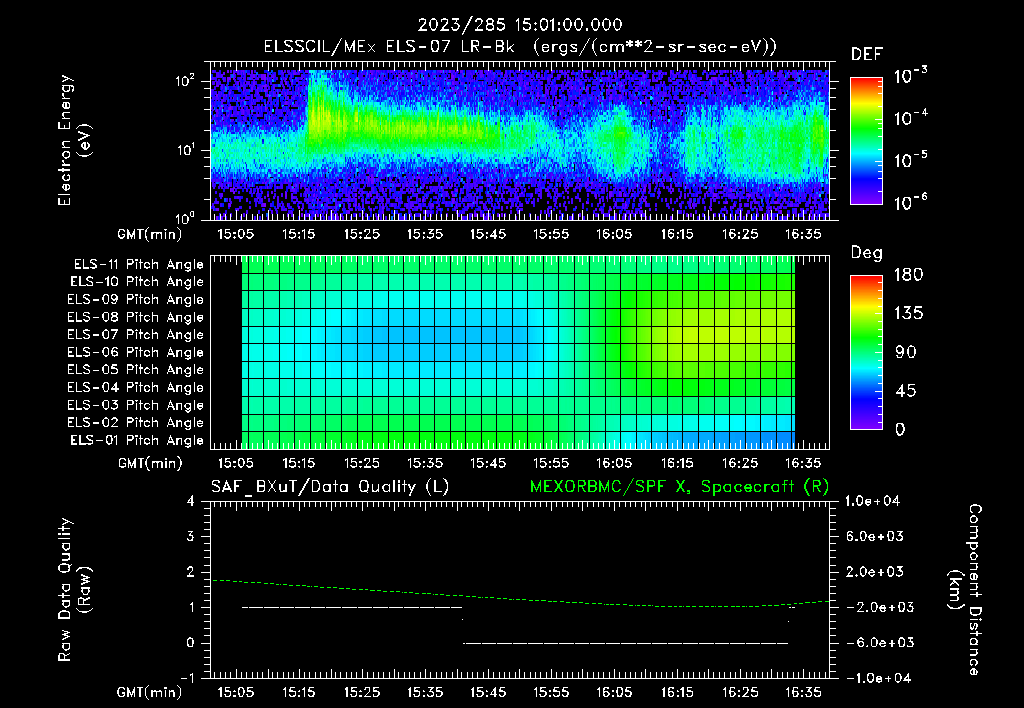Click '90' on the Deg color scale
Image resolution: width=1024 pixels, height=708 pixels.
tap(906, 353)
